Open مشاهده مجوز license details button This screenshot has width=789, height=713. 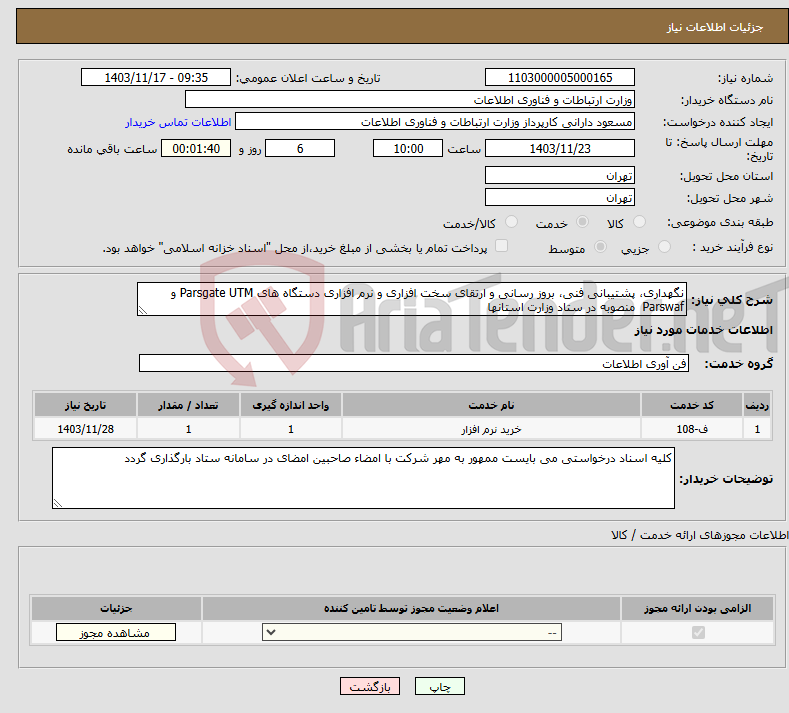tap(116, 632)
